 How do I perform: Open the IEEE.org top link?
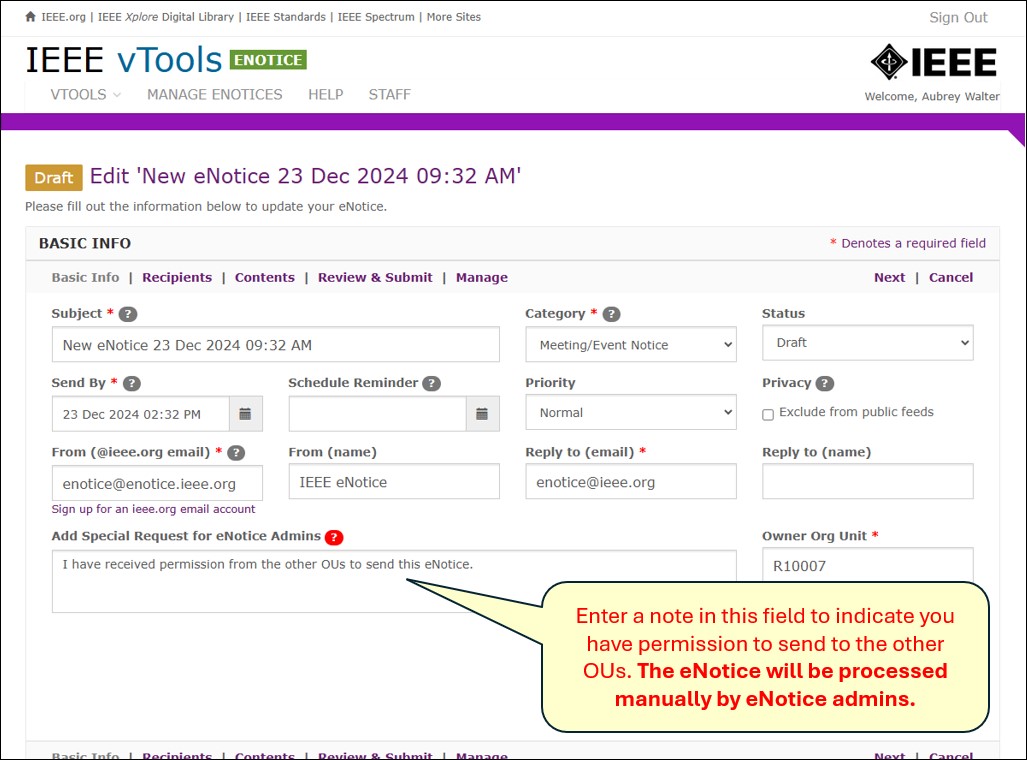tap(64, 17)
